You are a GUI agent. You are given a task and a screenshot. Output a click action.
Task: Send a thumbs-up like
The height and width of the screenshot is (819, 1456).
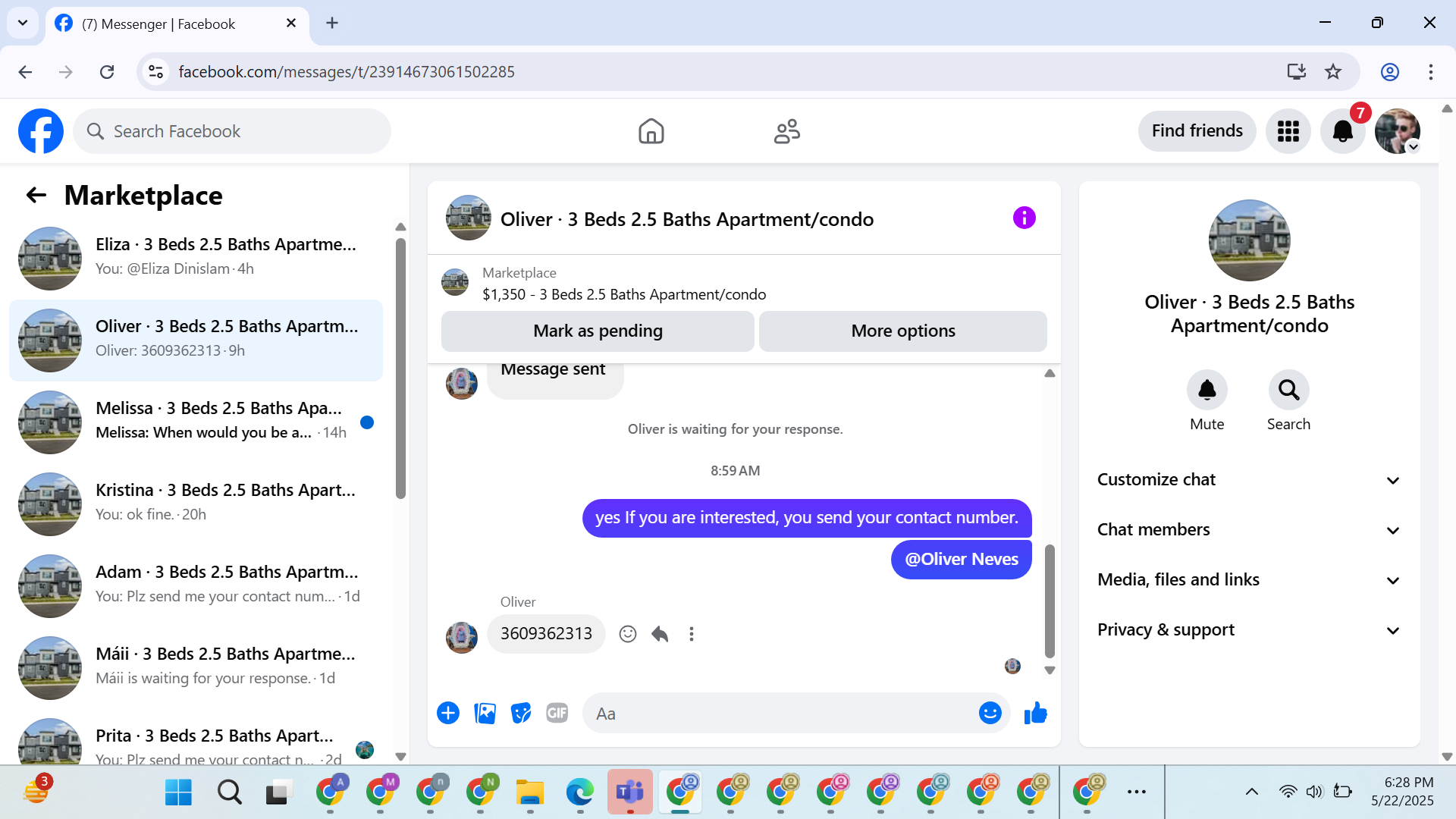click(1035, 713)
